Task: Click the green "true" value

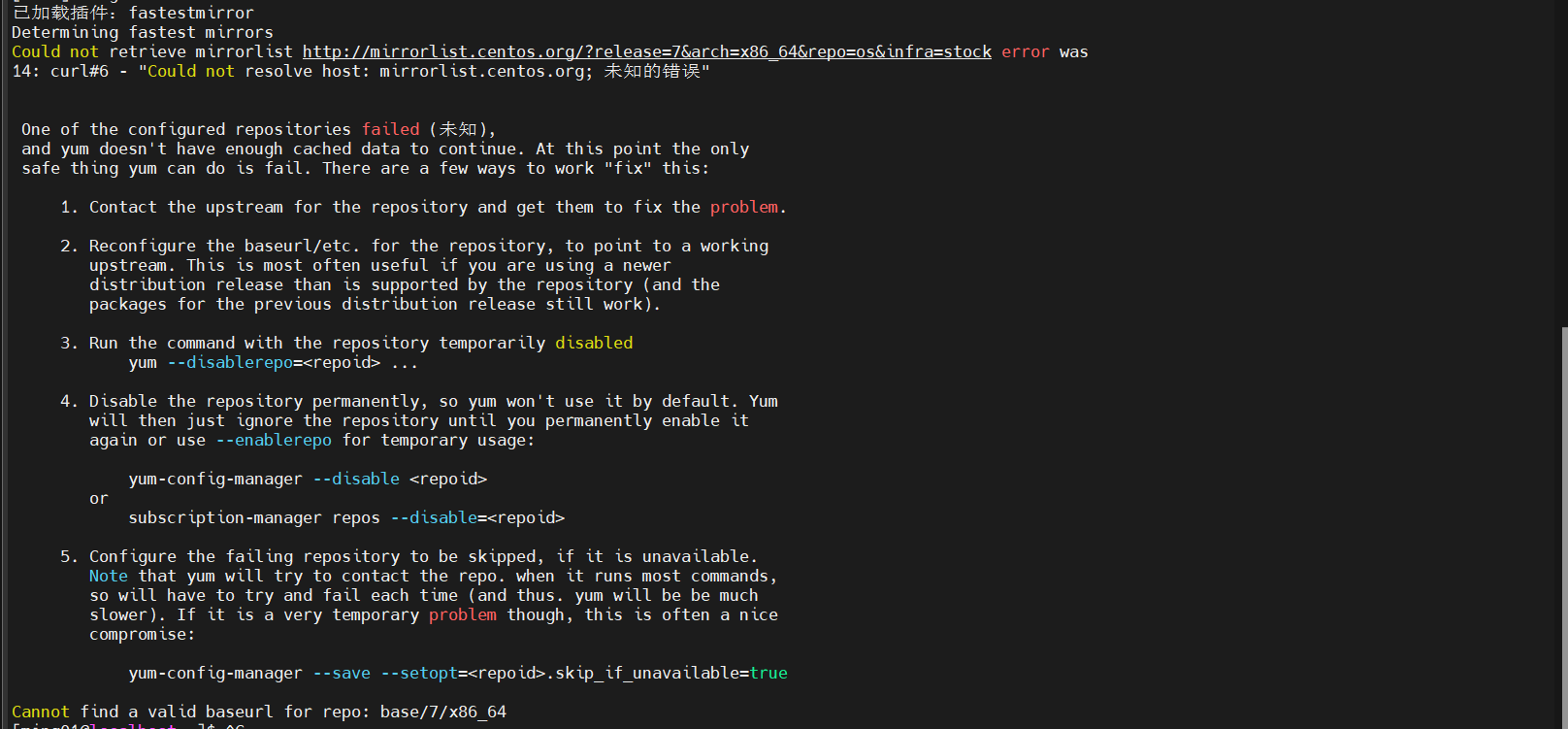Action: tap(768, 674)
